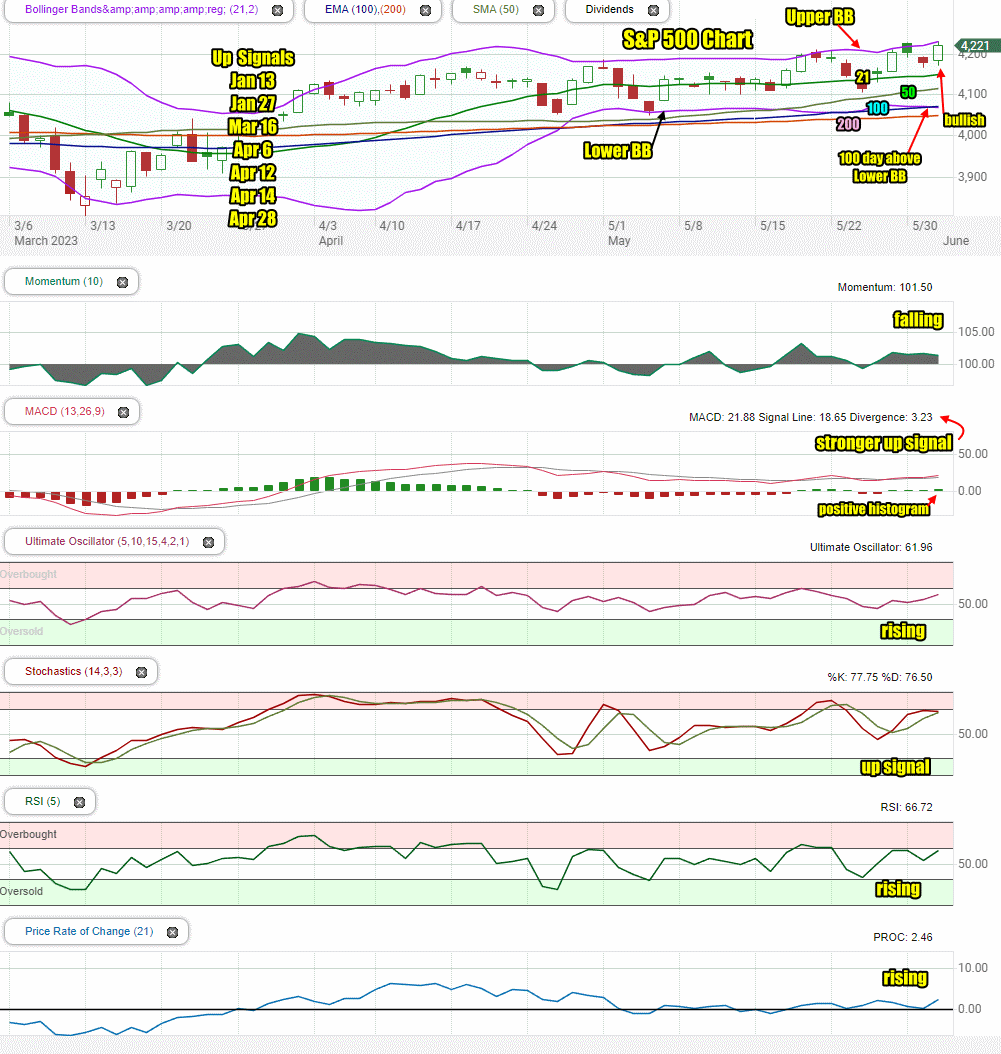Open Momentum (10) indicator settings label
This screenshot has height=1054, width=1001.
[64, 281]
